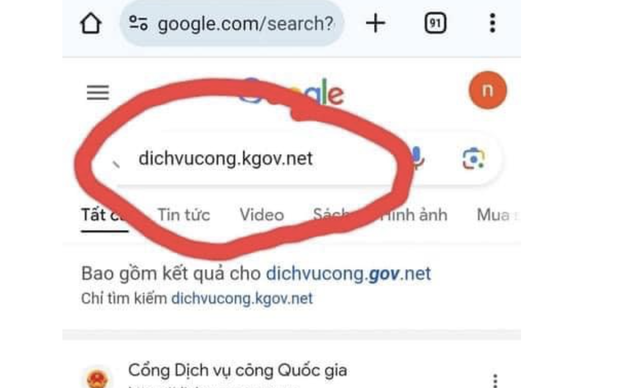This screenshot has width=620, height=388.
Task: Tap the orange account avatar 'n'
Action: (x=488, y=90)
